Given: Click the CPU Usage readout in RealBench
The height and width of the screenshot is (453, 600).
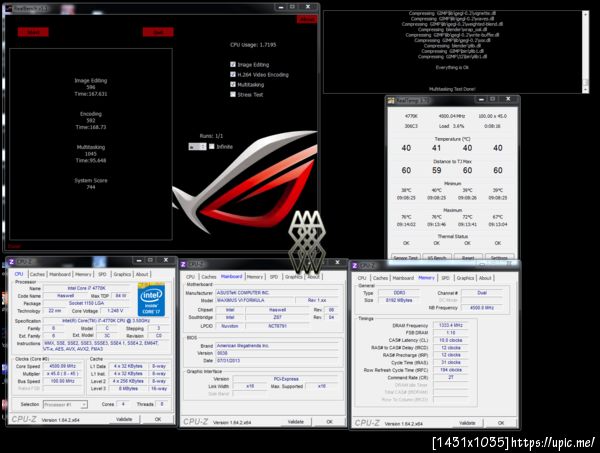Looking at the screenshot, I should tap(253, 45).
